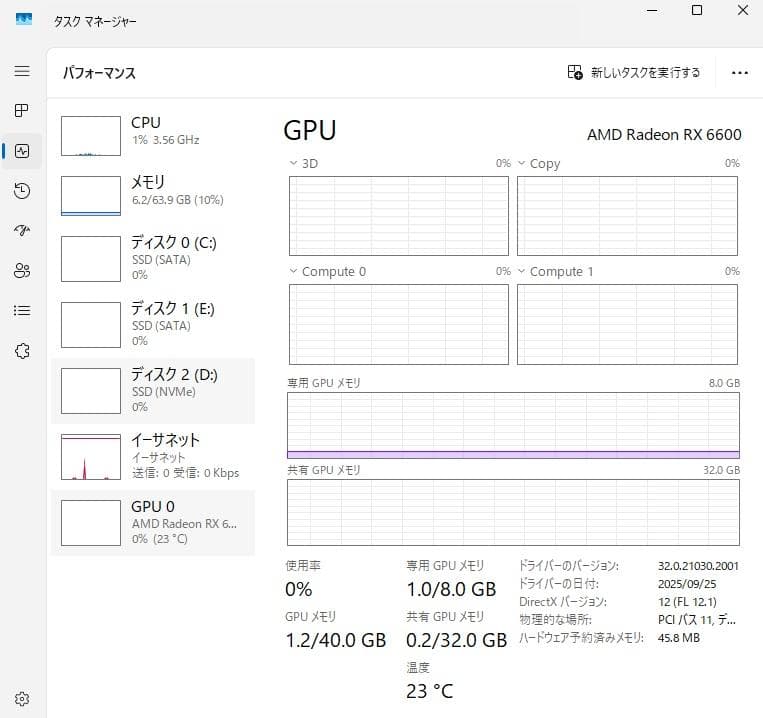Viewport: 763px width, 718px height.
Task: Close the Task Manager window
Action: point(743,10)
